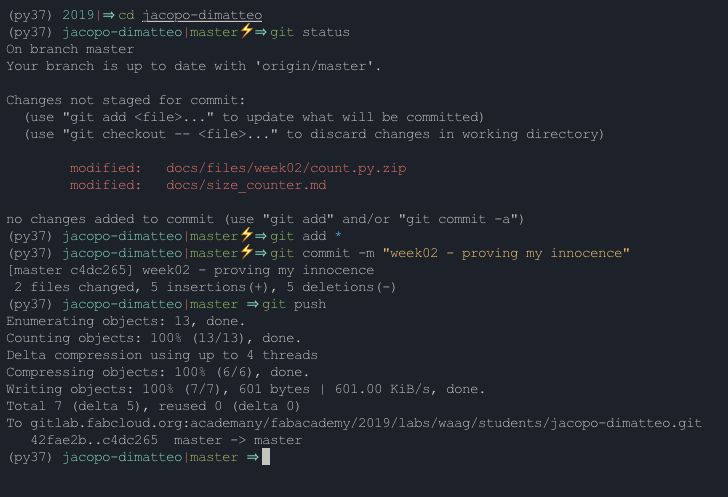Click the (py37) 2019 prompt on the first line
Image resolution: width=728 pixels, height=497 pixels.
(x=48, y=15)
